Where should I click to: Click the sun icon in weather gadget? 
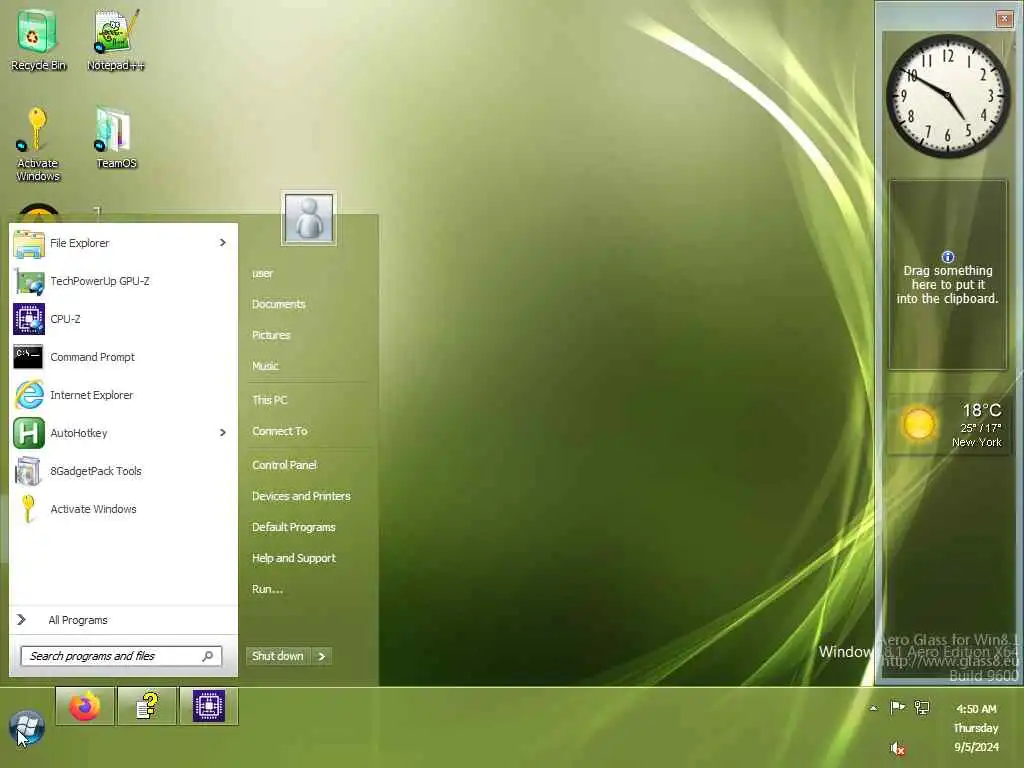(918, 424)
